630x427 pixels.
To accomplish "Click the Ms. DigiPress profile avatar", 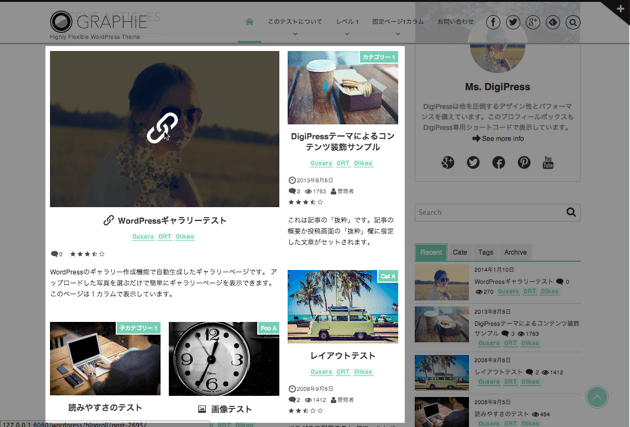I will (497, 46).
